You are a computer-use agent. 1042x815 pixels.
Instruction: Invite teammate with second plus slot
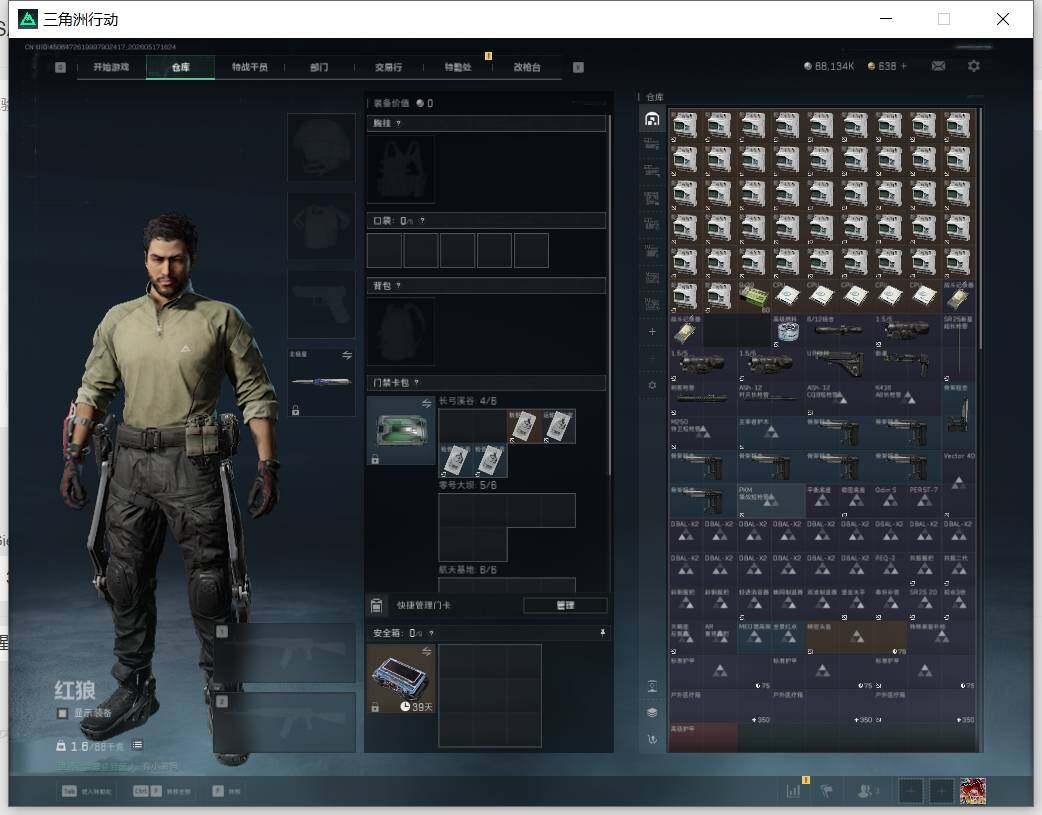coord(941,791)
